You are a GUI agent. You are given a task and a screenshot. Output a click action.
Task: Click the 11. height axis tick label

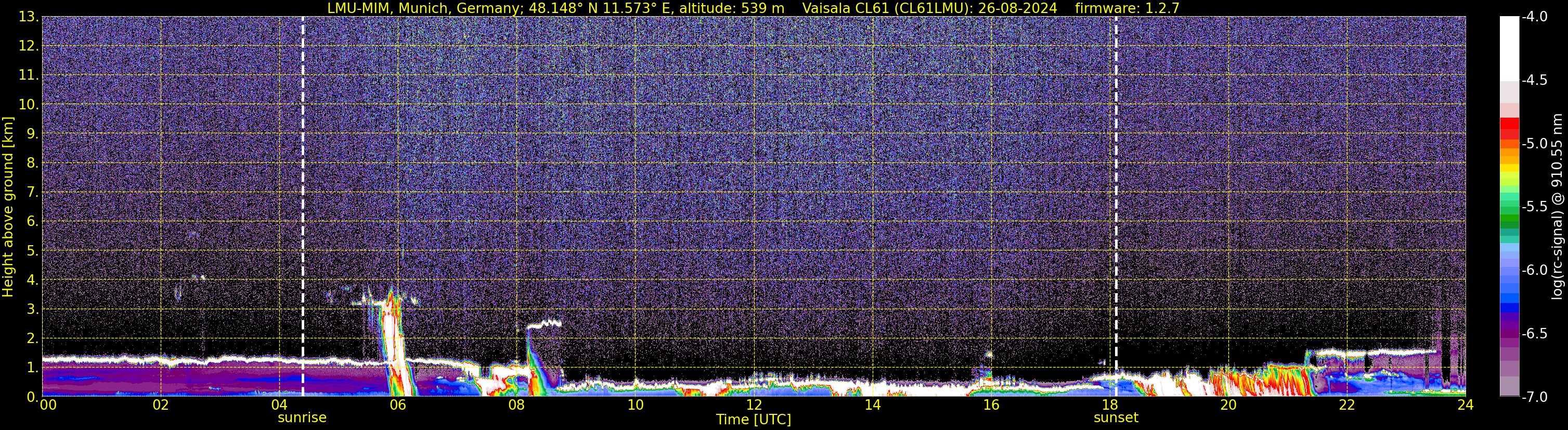29,75
